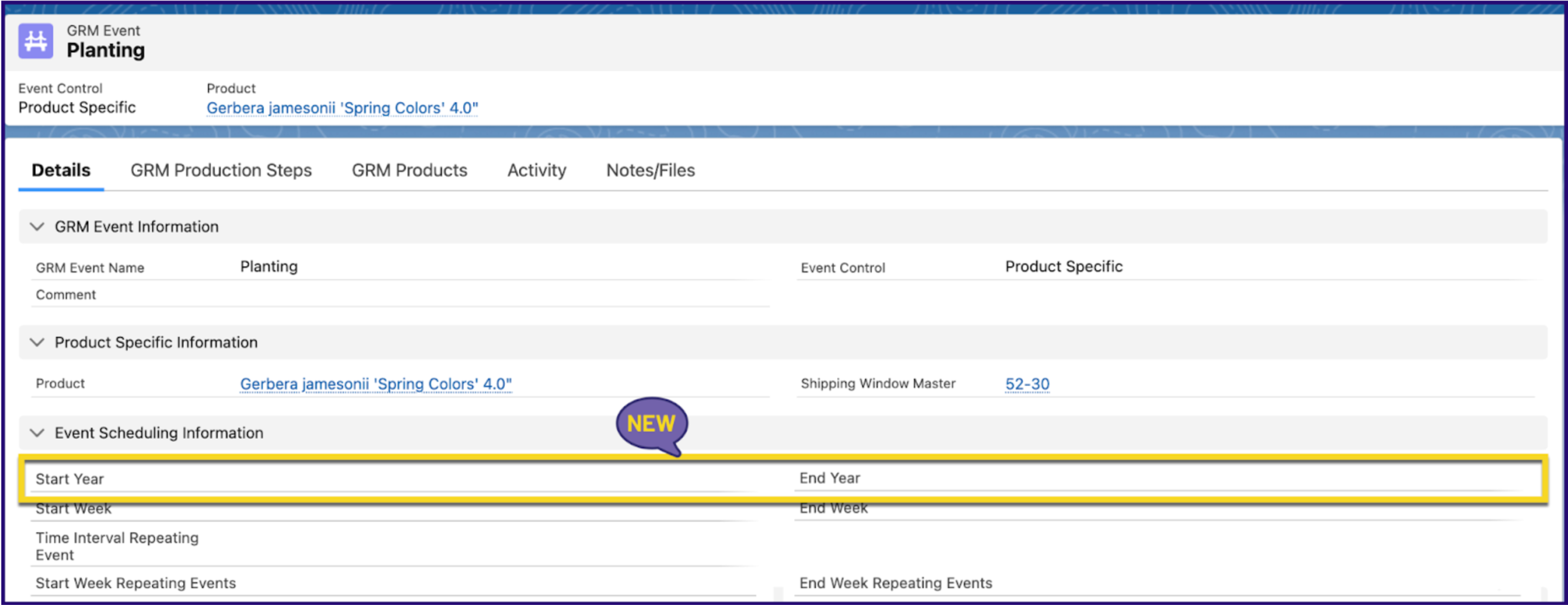Open the 52-30 Shipping Window Master link
Viewport: 1568px width, 605px height.
coord(1027,384)
